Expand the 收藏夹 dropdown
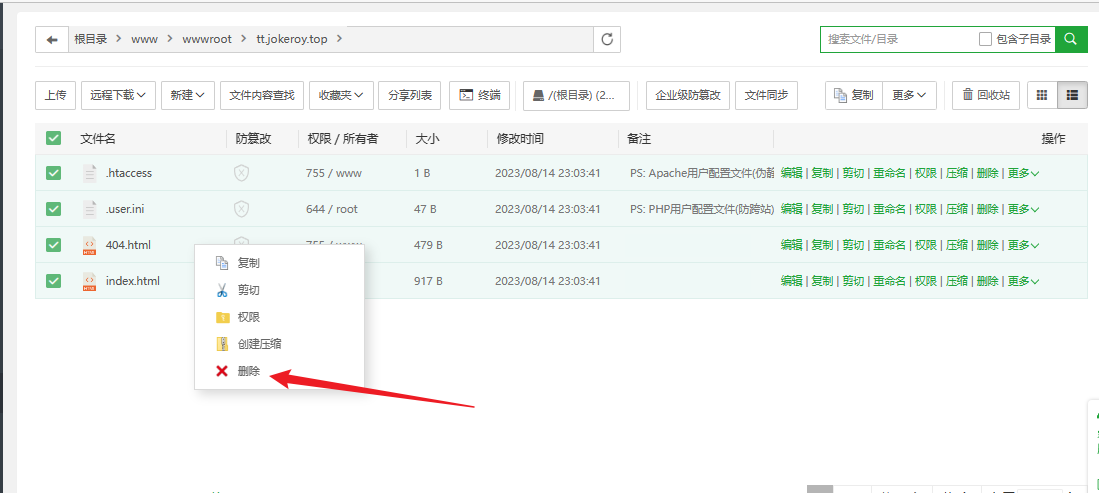 (341, 95)
